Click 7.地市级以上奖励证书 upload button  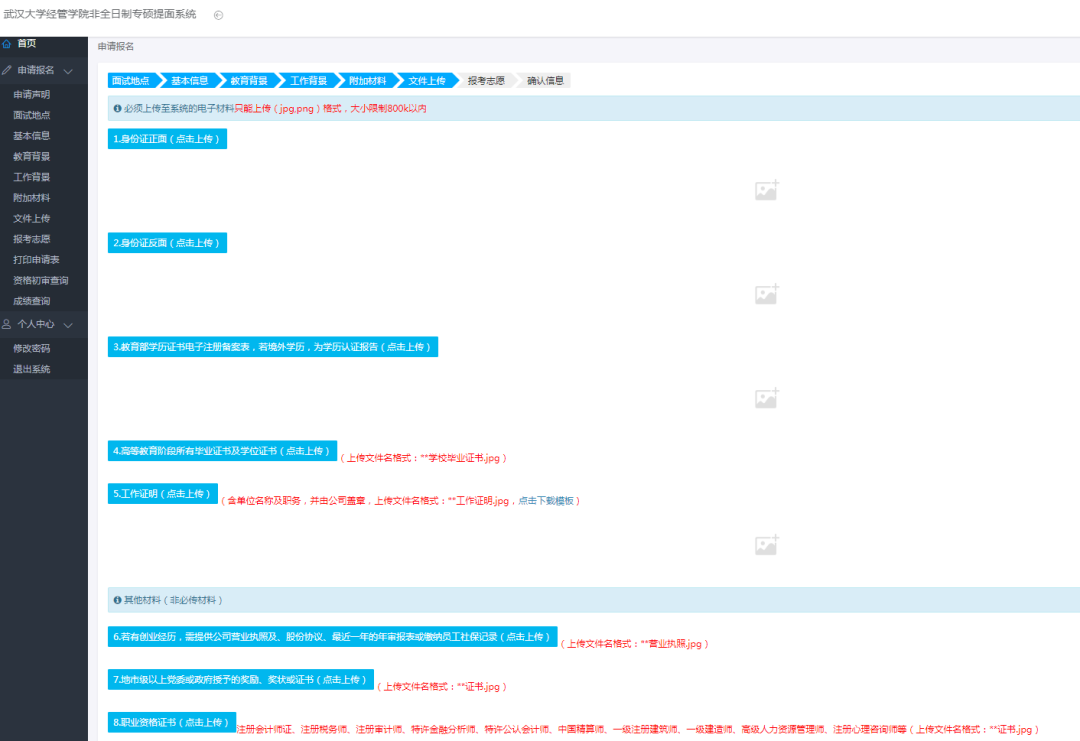(x=240, y=680)
